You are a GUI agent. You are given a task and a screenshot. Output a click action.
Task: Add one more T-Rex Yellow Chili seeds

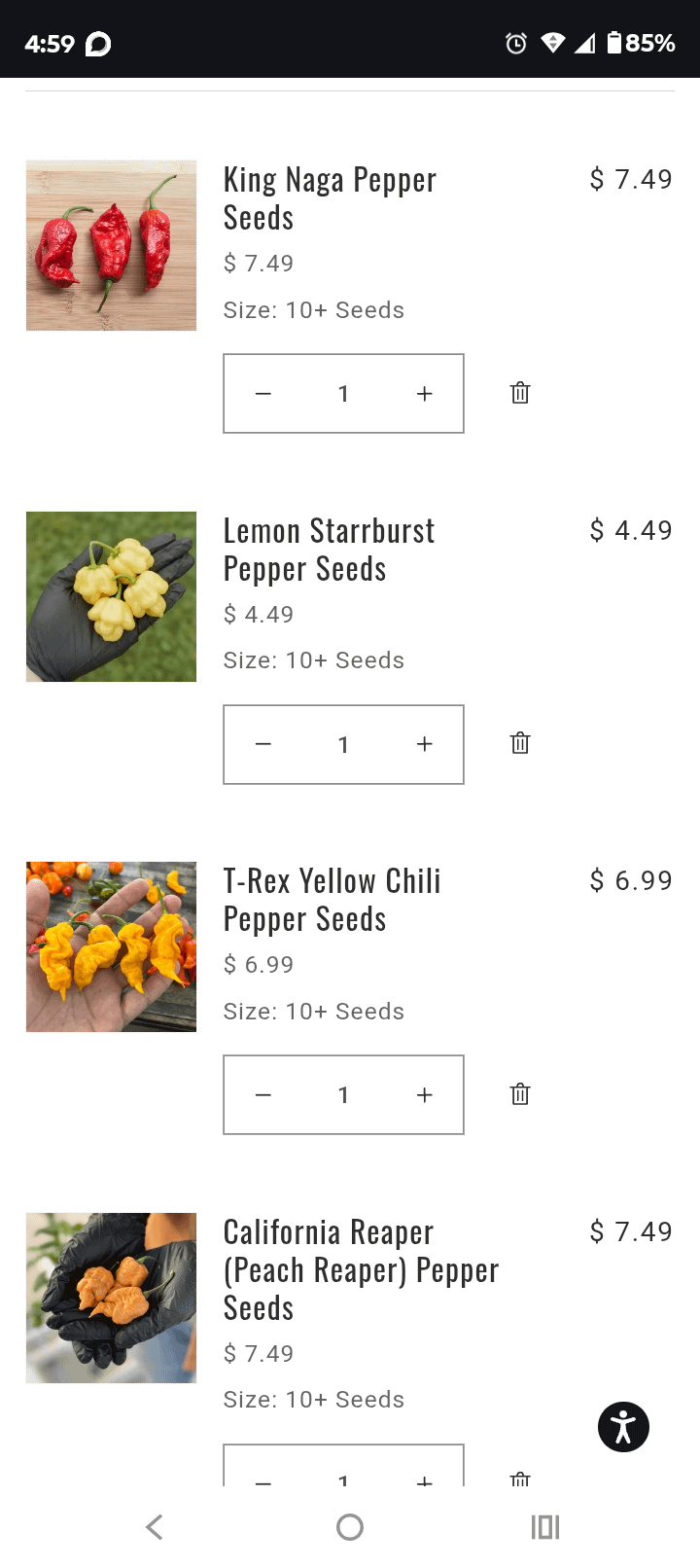click(x=424, y=1095)
